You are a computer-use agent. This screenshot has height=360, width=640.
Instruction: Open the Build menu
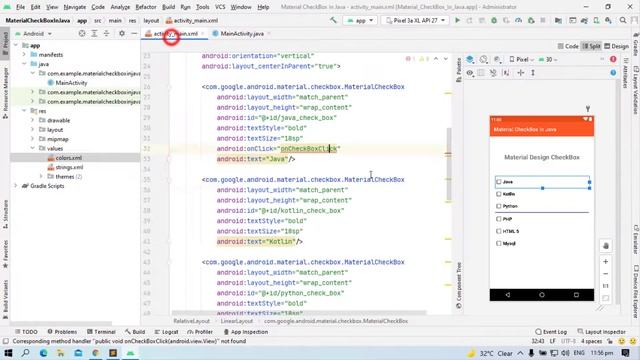[169, 7]
